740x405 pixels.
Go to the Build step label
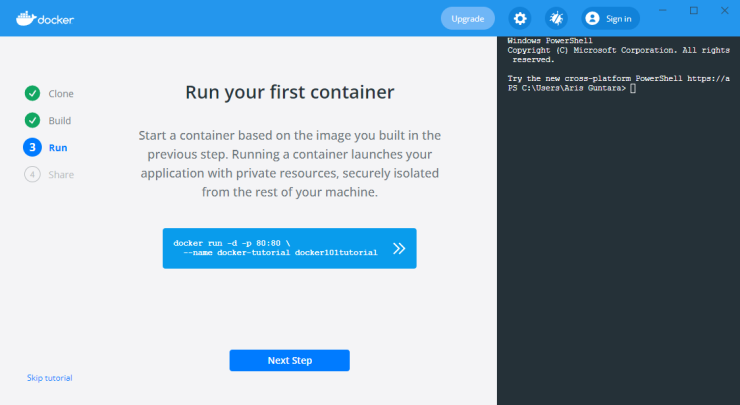point(59,120)
